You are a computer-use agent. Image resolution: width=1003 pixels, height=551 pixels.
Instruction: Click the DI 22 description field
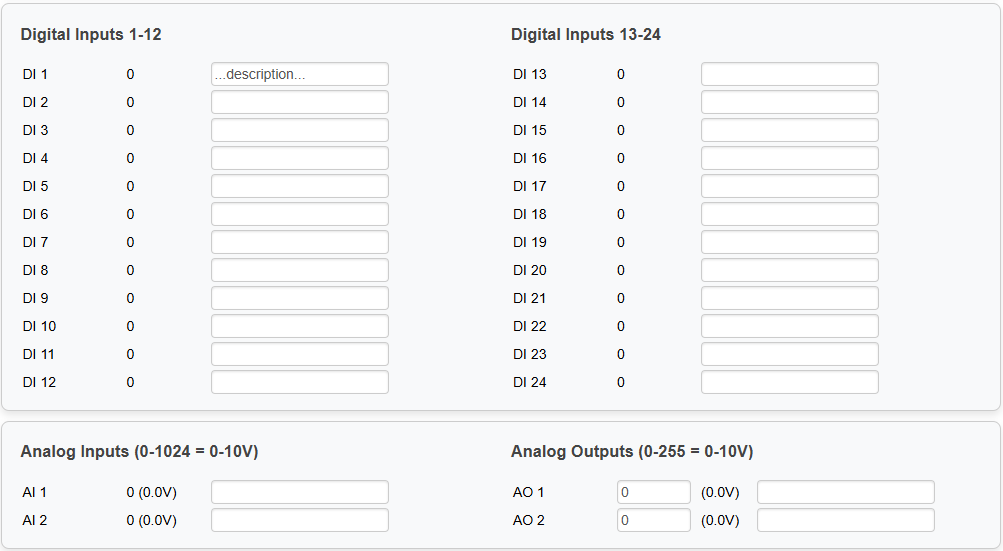[x=789, y=326]
